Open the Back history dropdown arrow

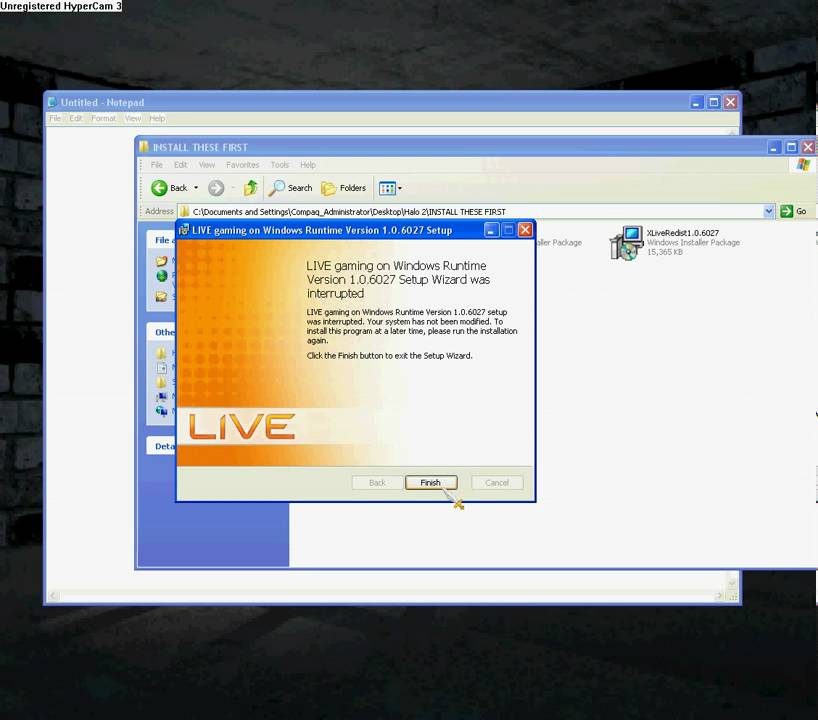pos(196,188)
